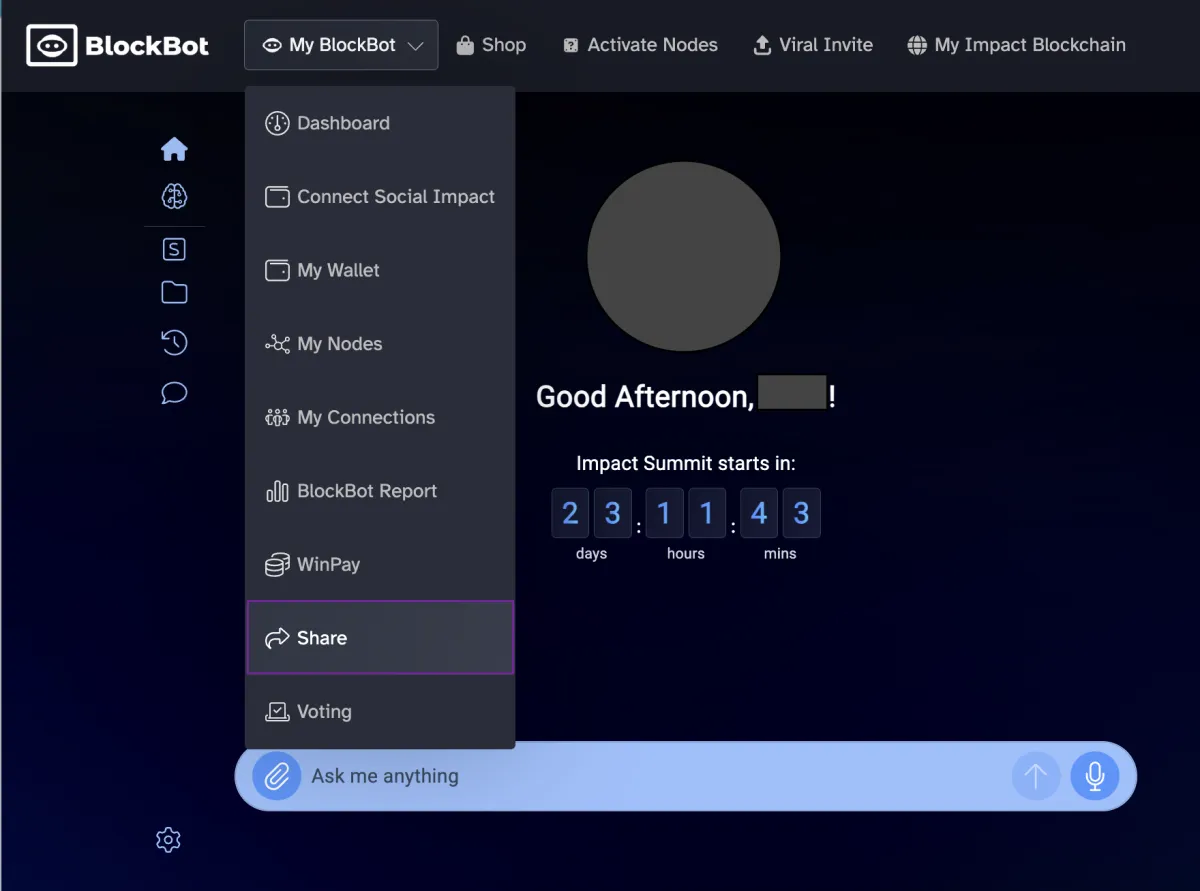Click the paperclip attach button
This screenshot has height=891, width=1200.
click(x=277, y=776)
